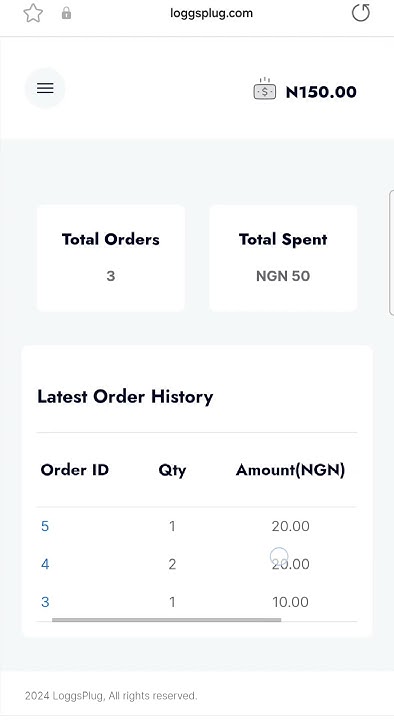Click the 2024 LoggsPlug footer text
The image size is (394, 720).
tap(111, 696)
